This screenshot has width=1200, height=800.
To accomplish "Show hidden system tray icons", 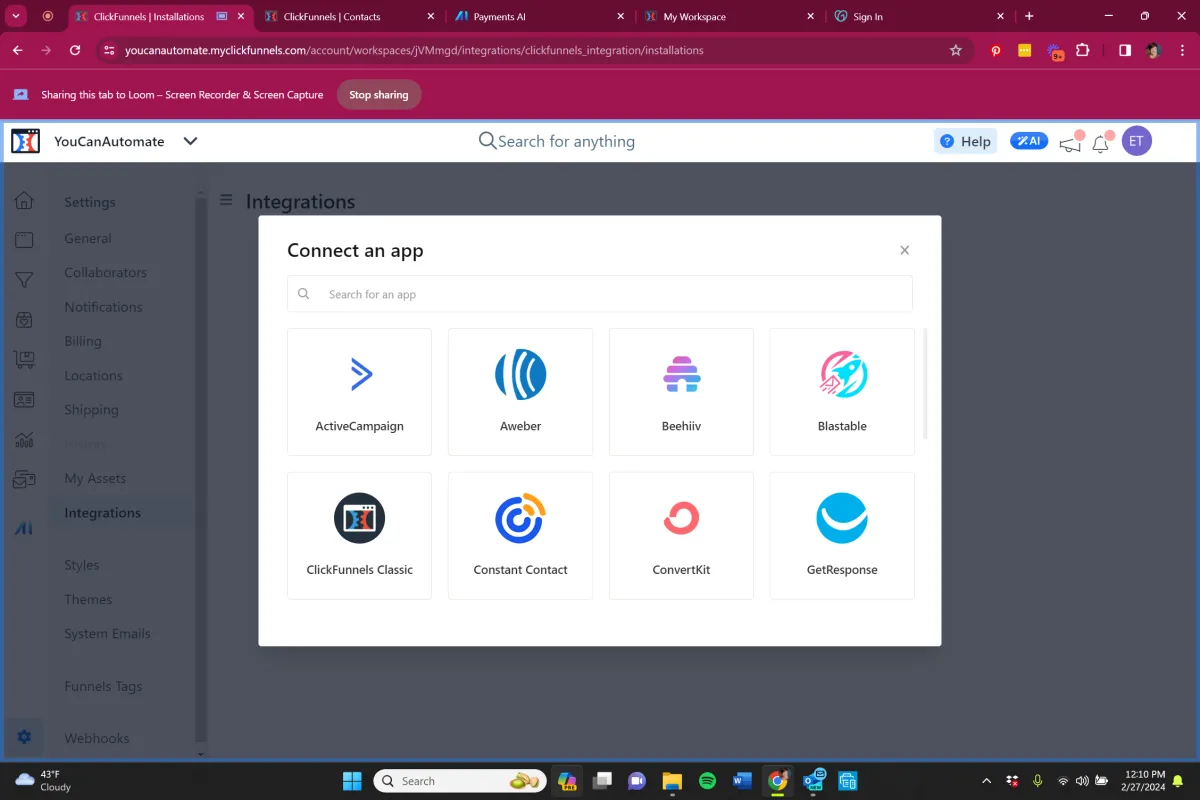I will pos(987,781).
